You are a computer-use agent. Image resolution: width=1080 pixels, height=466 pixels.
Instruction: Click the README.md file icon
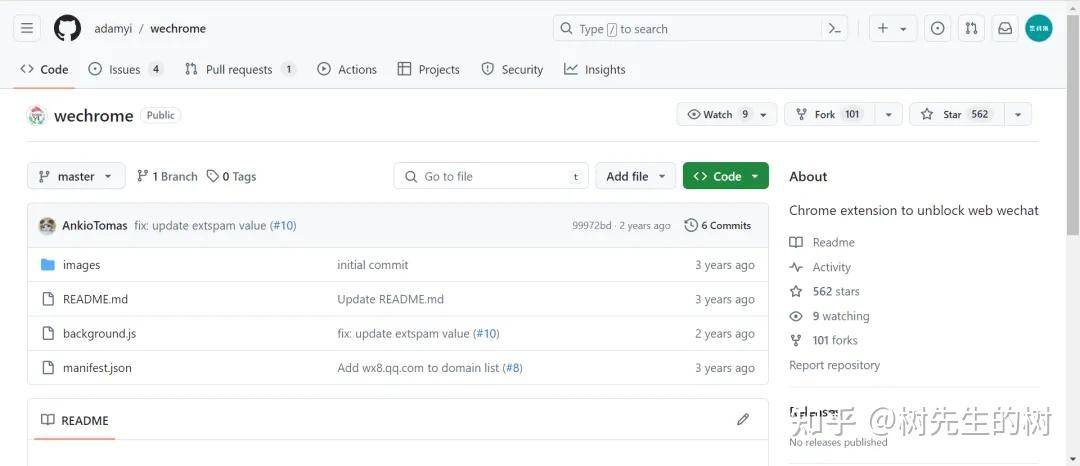pyautogui.click(x=48, y=299)
